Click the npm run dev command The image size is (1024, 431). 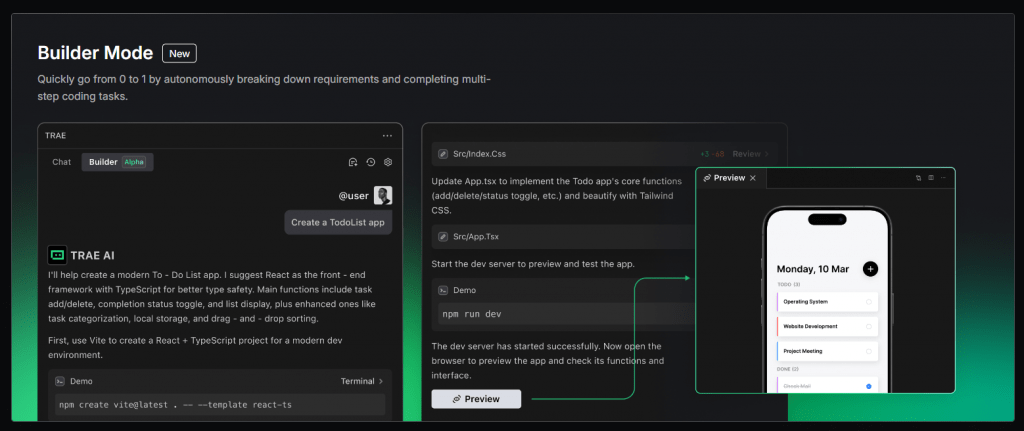click(566, 314)
